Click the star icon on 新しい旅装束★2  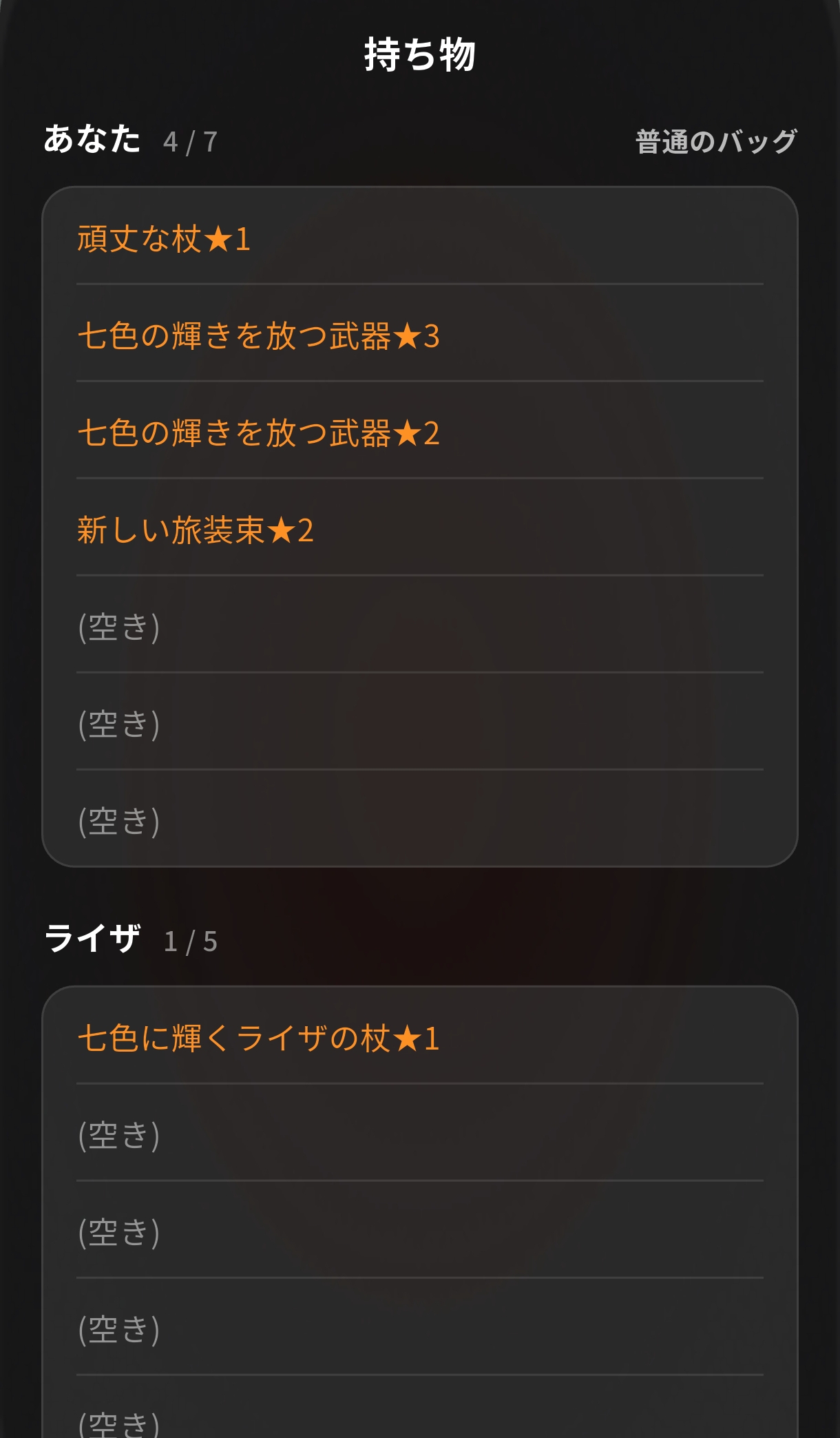pos(282,530)
